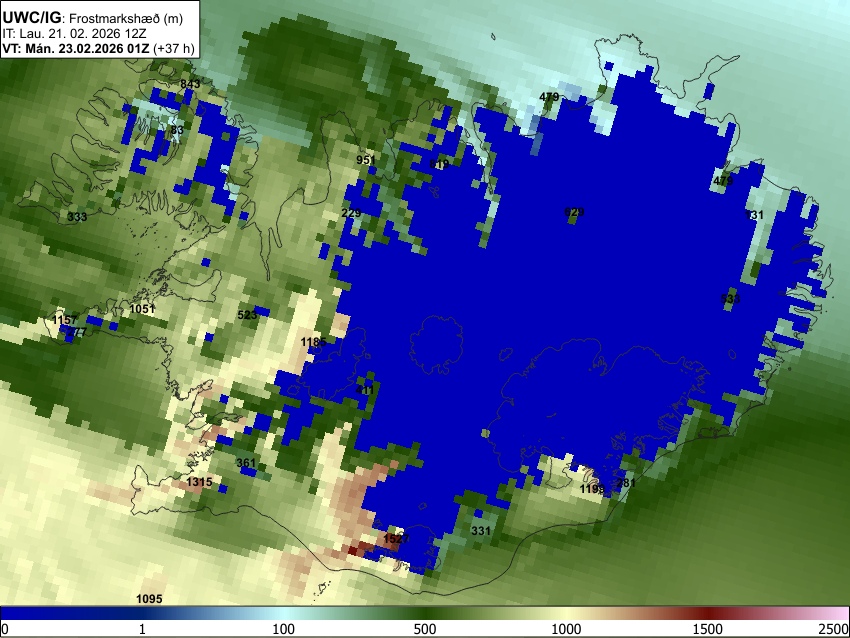Click the map value '229'
This screenshot has width=850, height=638.
pyautogui.click(x=351, y=213)
